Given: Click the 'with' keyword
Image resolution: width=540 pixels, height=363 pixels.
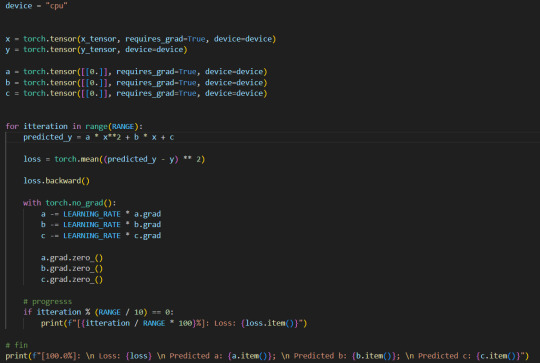Looking at the screenshot, I should [32, 203].
